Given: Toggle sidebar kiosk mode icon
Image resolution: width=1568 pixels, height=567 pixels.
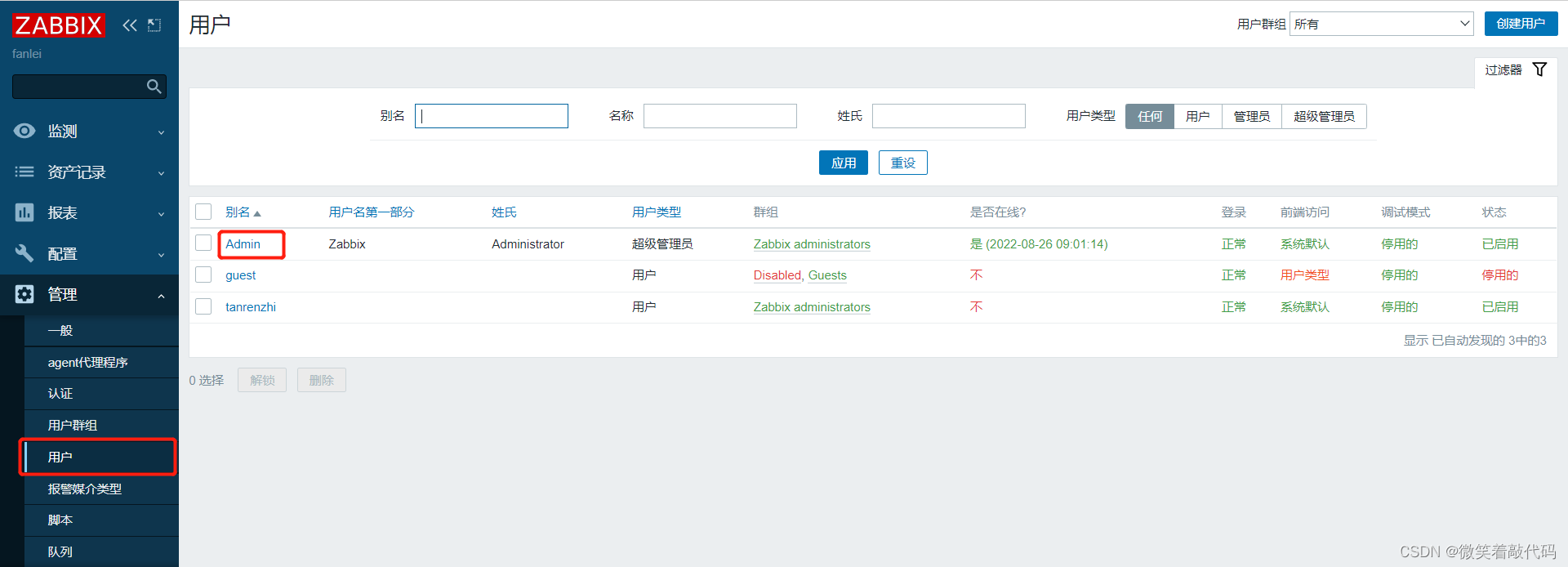Looking at the screenshot, I should 154,25.
